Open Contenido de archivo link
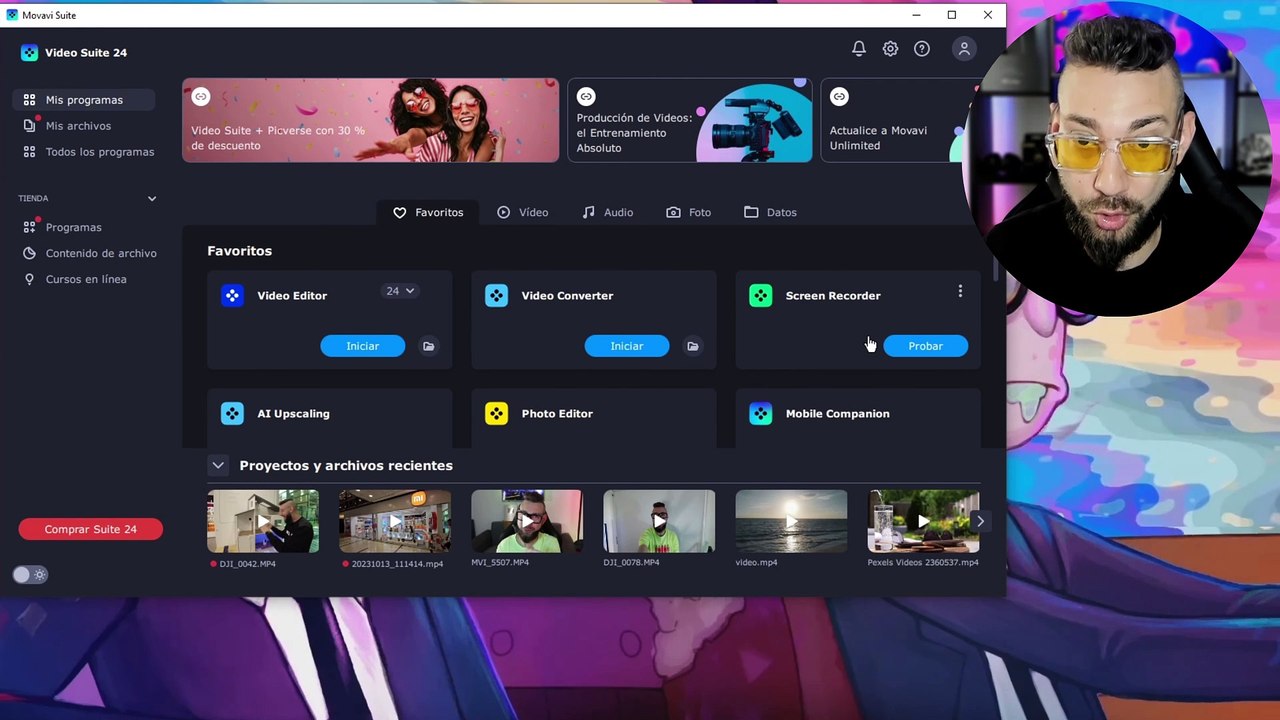The image size is (1280, 720). click(x=101, y=254)
